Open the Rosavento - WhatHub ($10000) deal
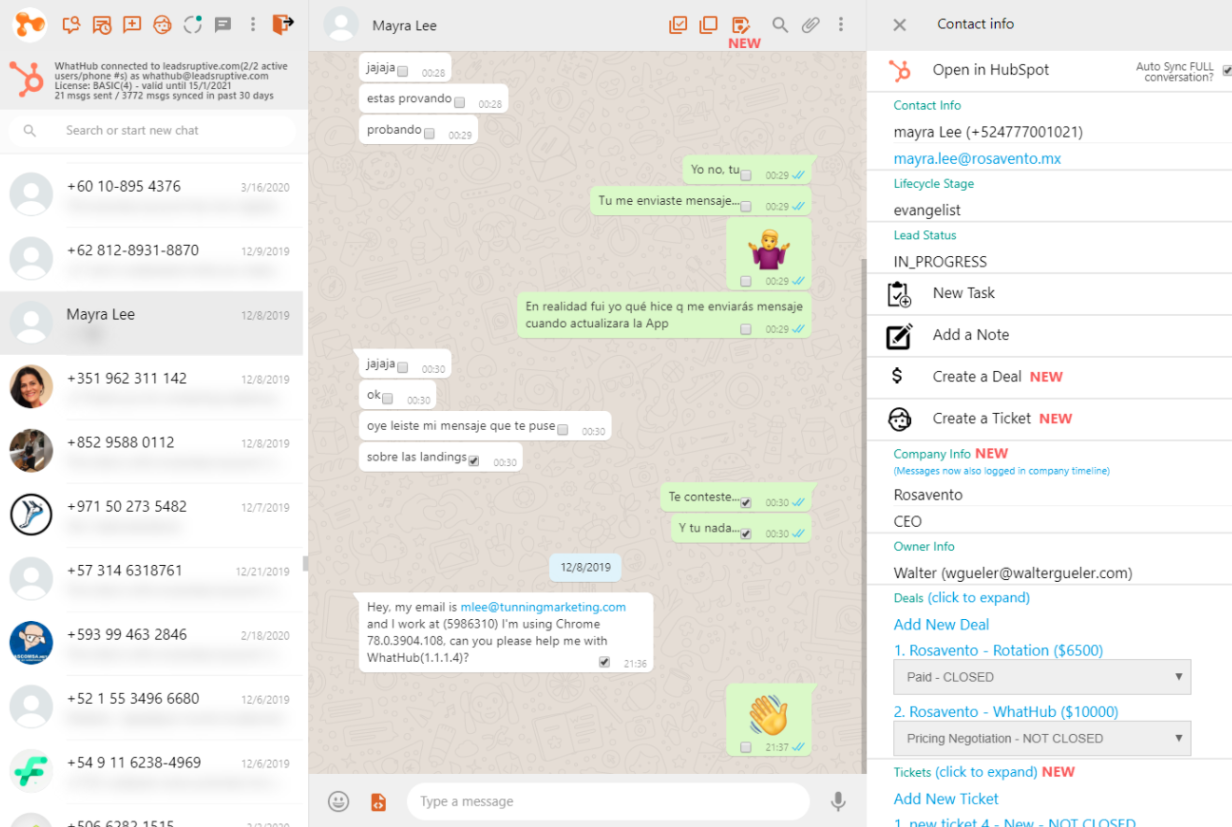The image size is (1232, 827). pos(1006,712)
